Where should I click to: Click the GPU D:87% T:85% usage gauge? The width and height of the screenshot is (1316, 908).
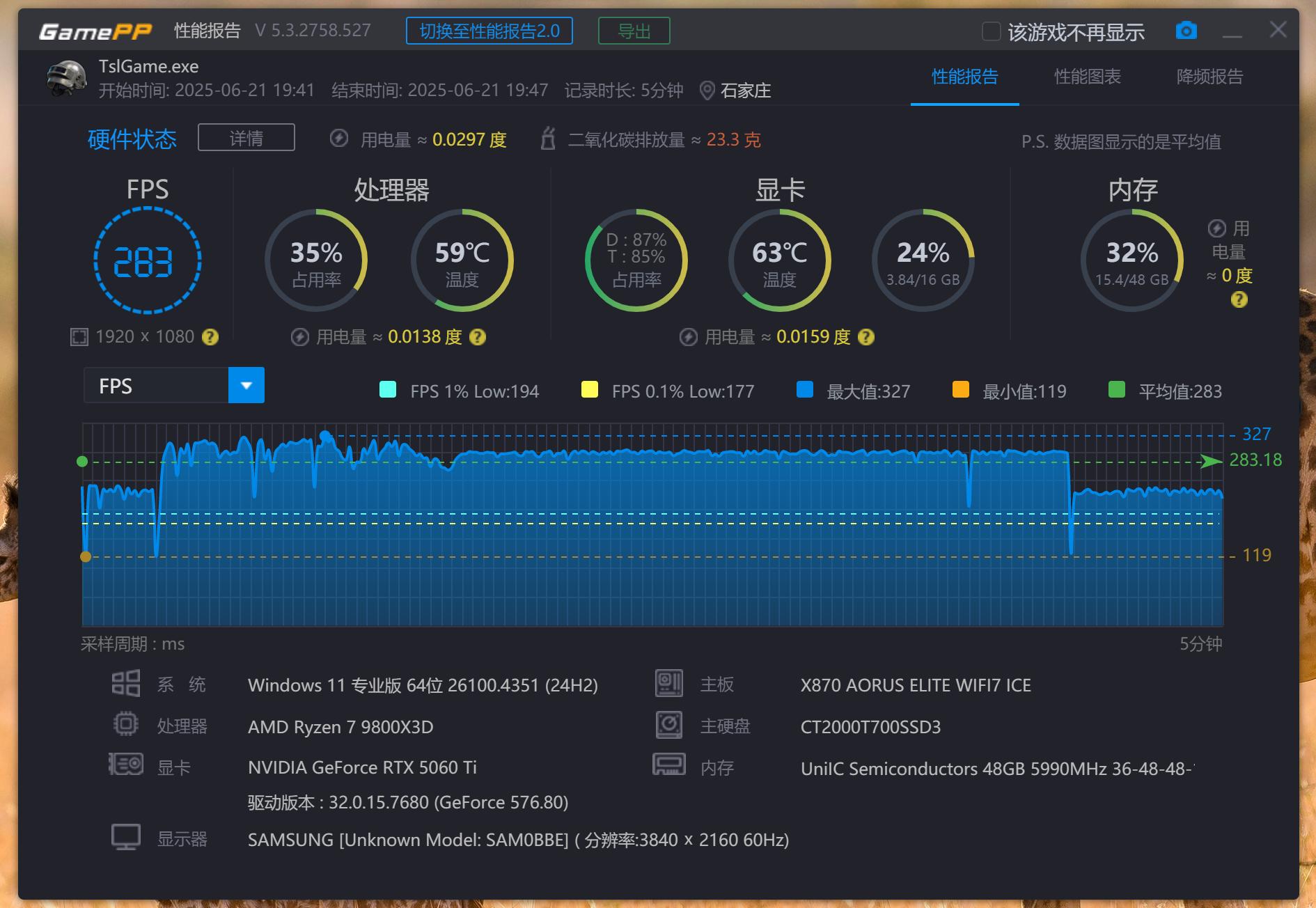click(636, 260)
